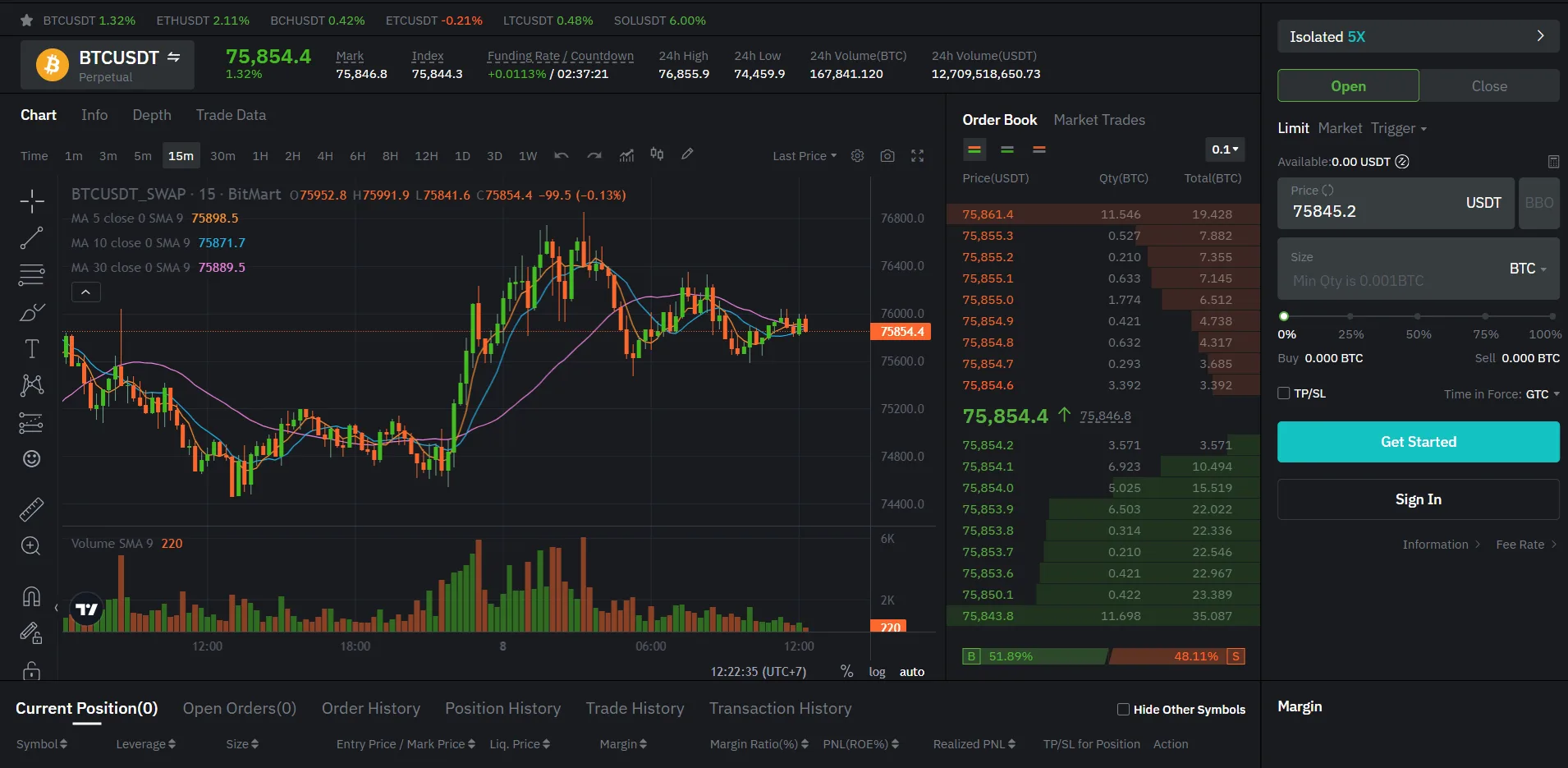Enter fullscreen chart mode

point(918,155)
